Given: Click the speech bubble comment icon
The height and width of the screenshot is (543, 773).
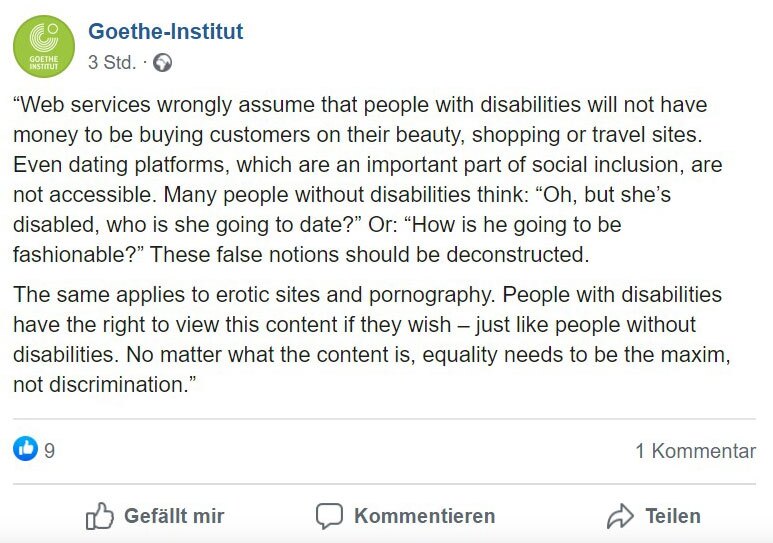Looking at the screenshot, I should point(329,516).
